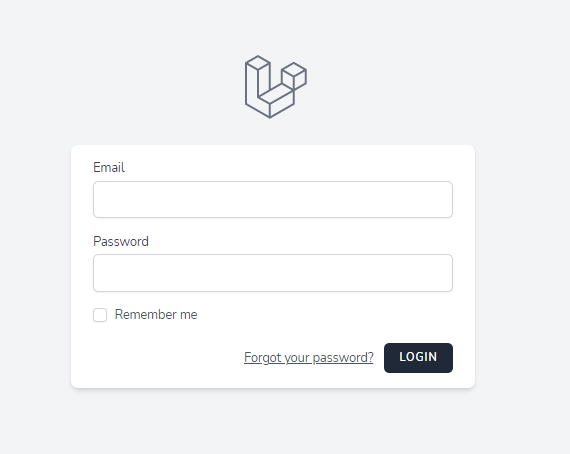Select the dark LOGIN button
The image size is (570, 454).
point(418,358)
